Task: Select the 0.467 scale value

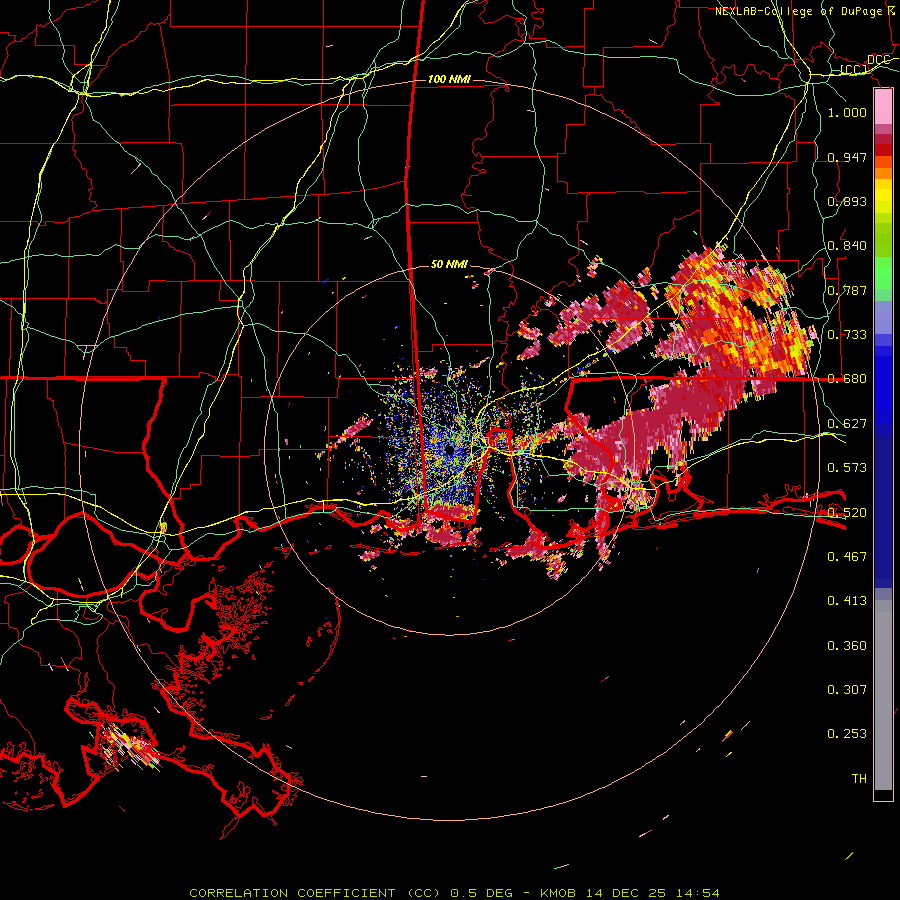Action: pyautogui.click(x=847, y=556)
